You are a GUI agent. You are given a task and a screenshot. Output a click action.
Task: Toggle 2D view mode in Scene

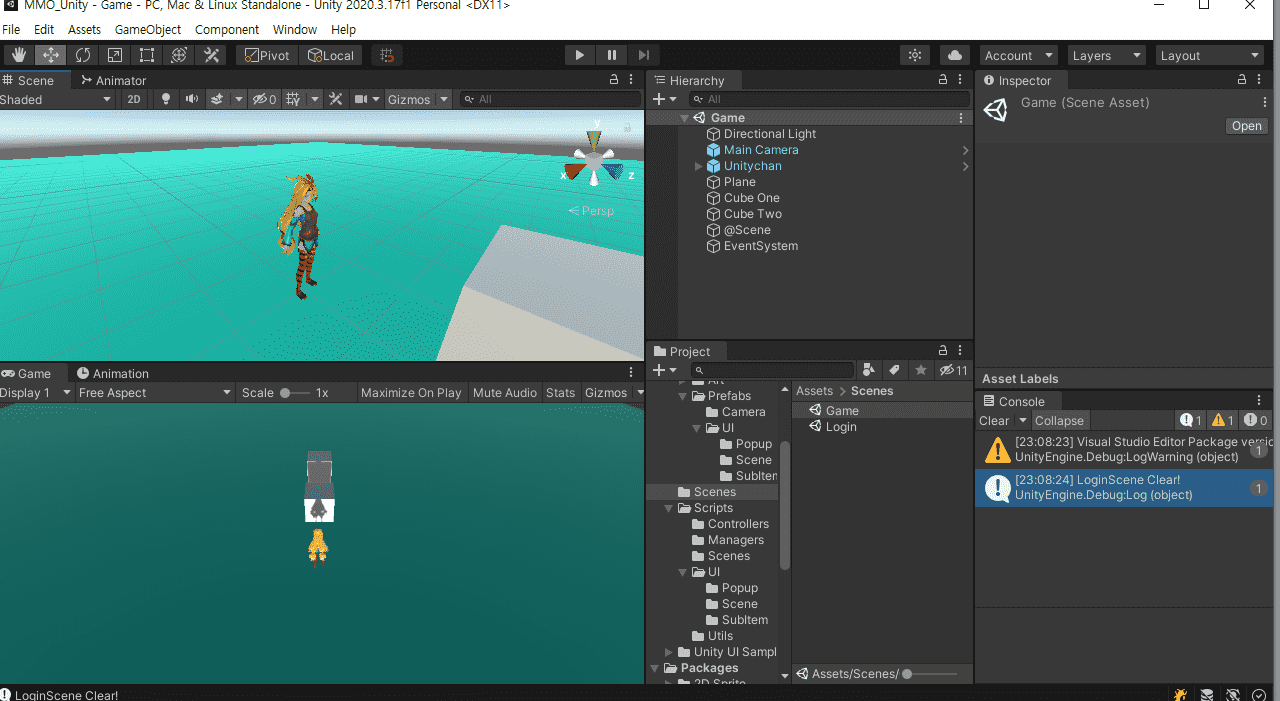coord(133,99)
